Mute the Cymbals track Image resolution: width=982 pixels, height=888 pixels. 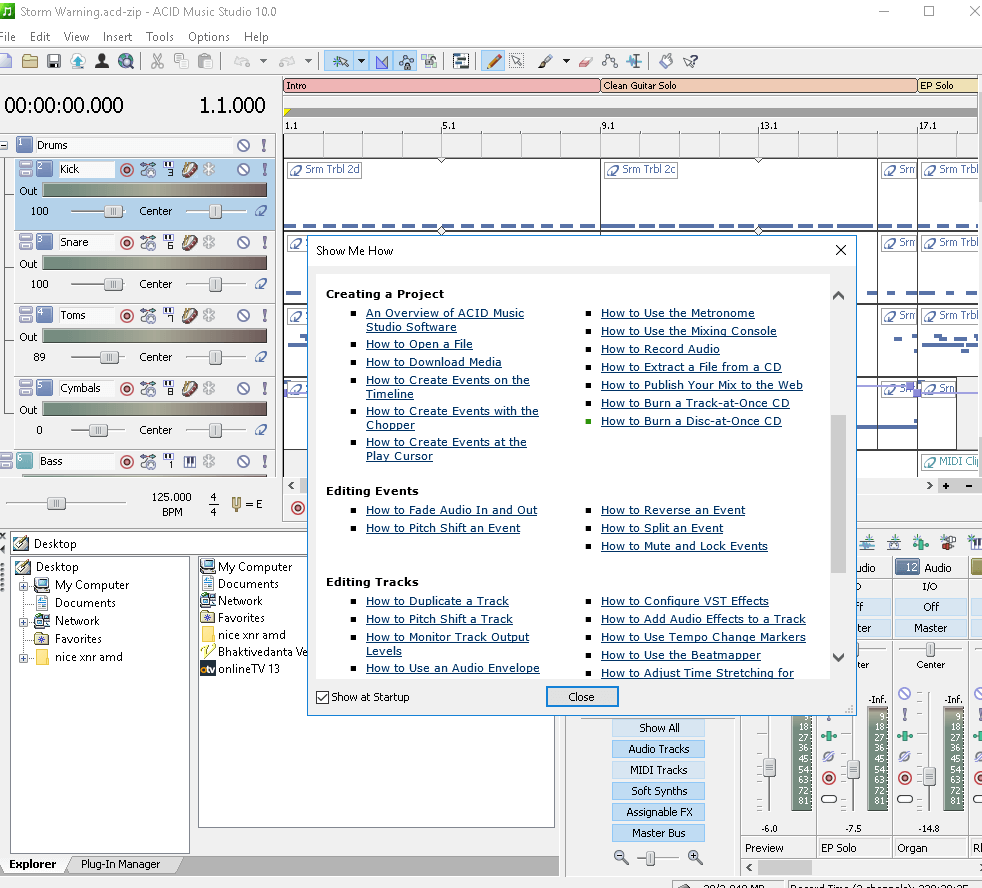[242, 385]
